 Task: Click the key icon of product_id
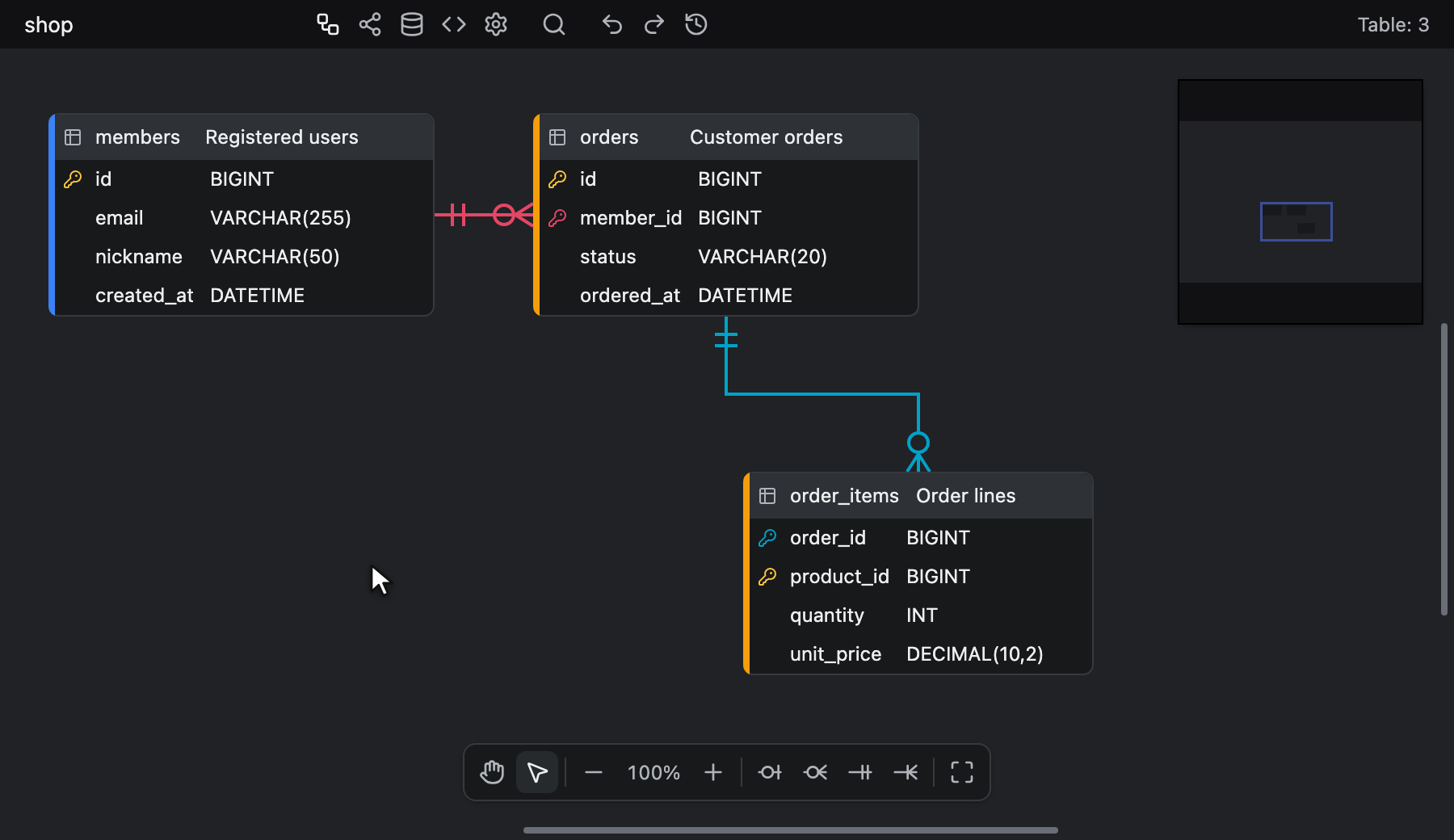[767, 577]
